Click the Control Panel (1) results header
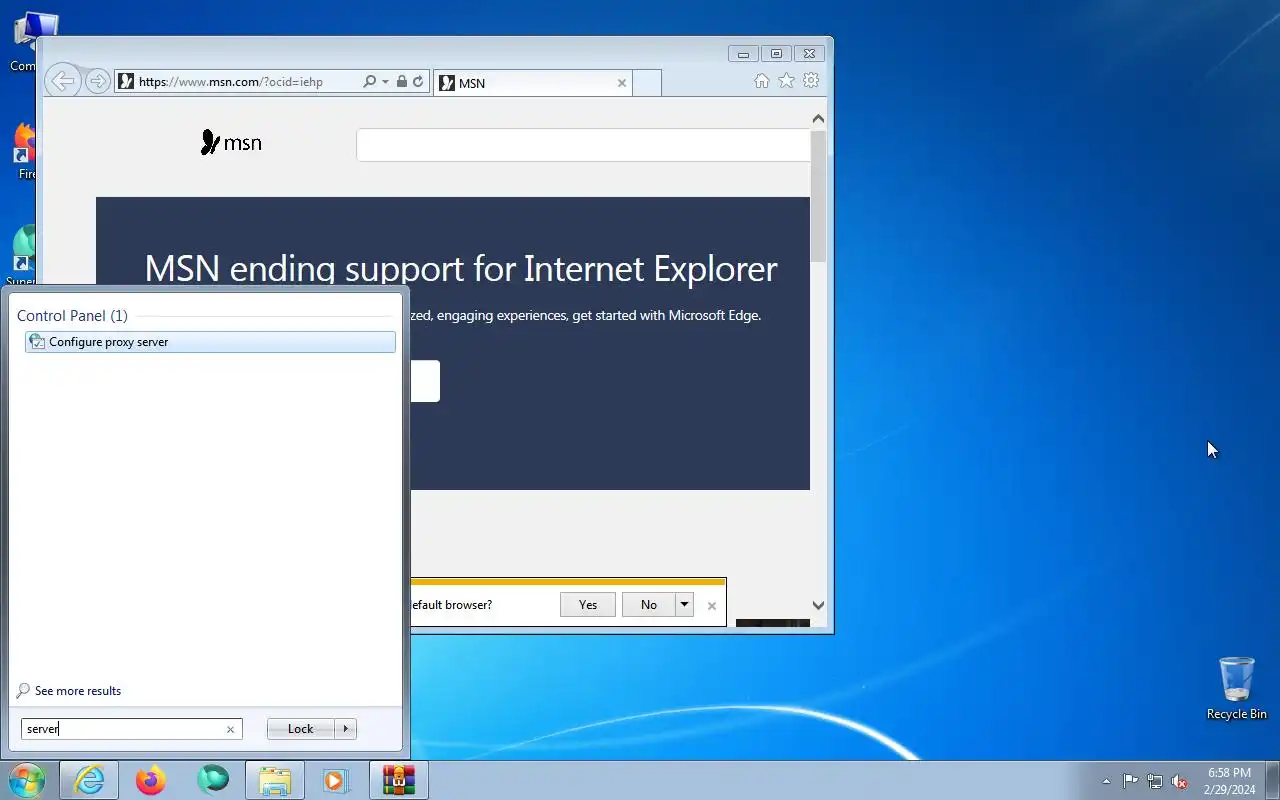The height and width of the screenshot is (800, 1280). click(72, 316)
